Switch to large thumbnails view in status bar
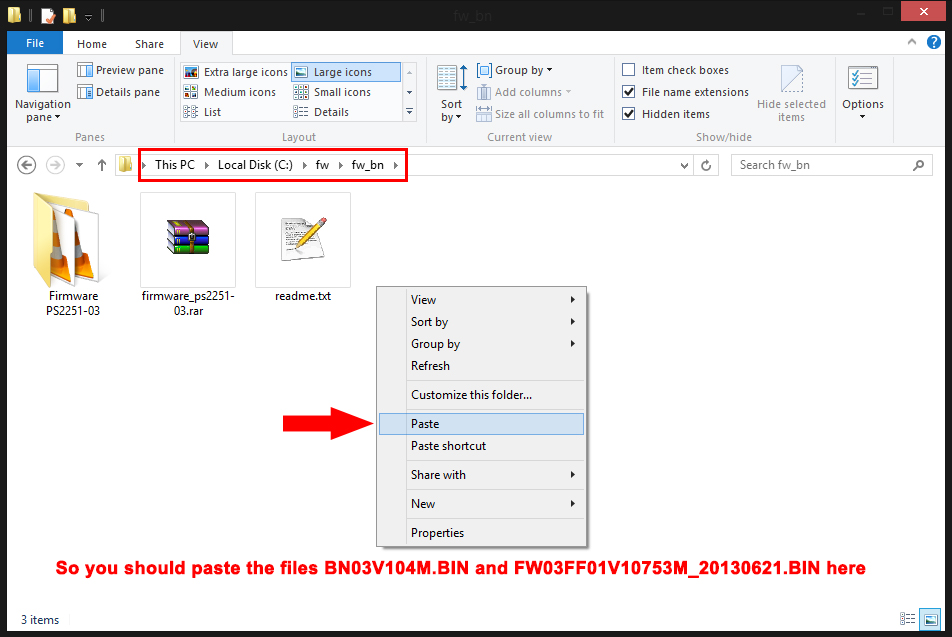Image resolution: width=952 pixels, height=637 pixels. (x=930, y=619)
